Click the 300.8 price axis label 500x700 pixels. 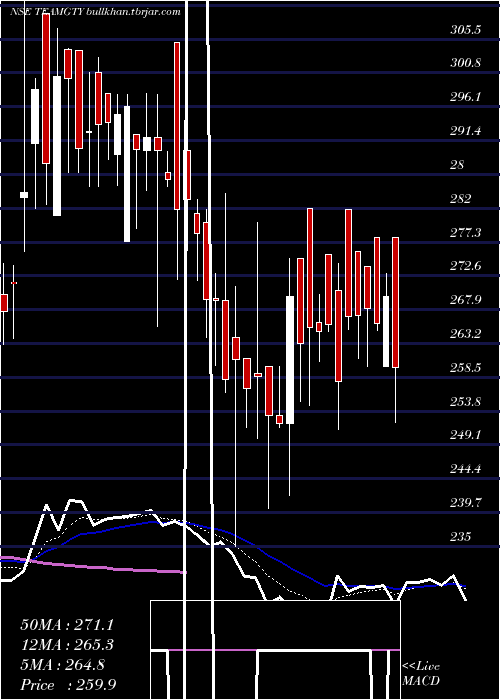465,63
